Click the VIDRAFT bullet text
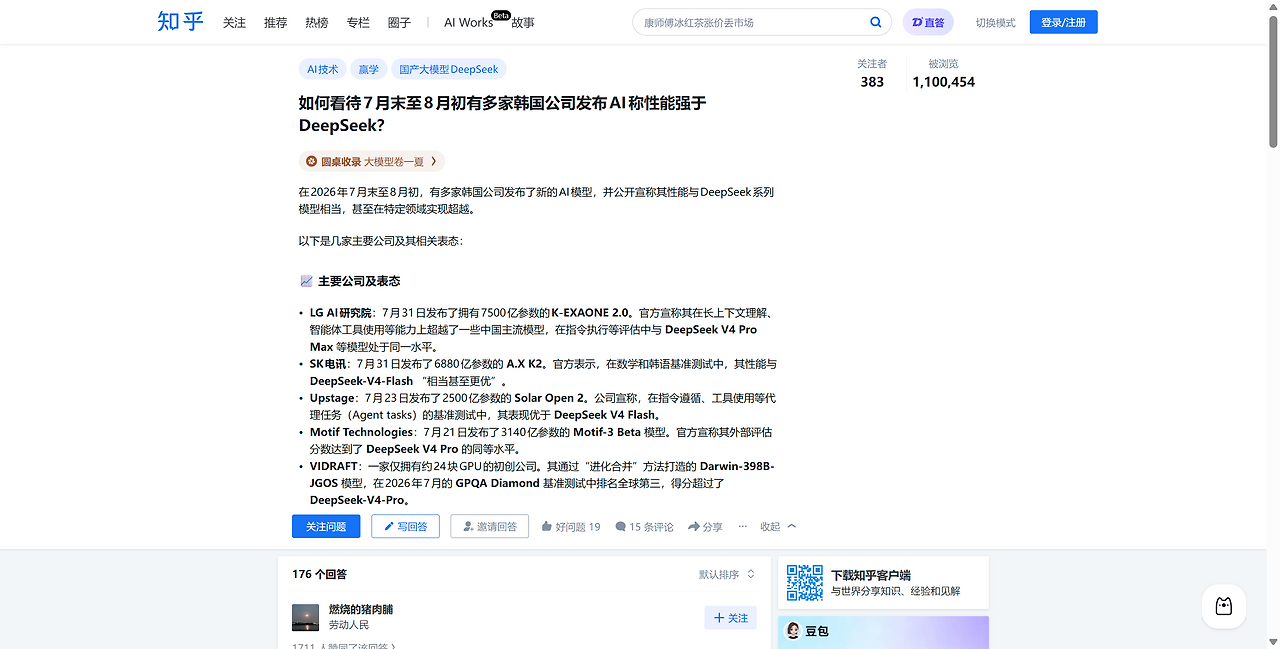Image resolution: width=1280 pixels, height=649 pixels. (542, 483)
